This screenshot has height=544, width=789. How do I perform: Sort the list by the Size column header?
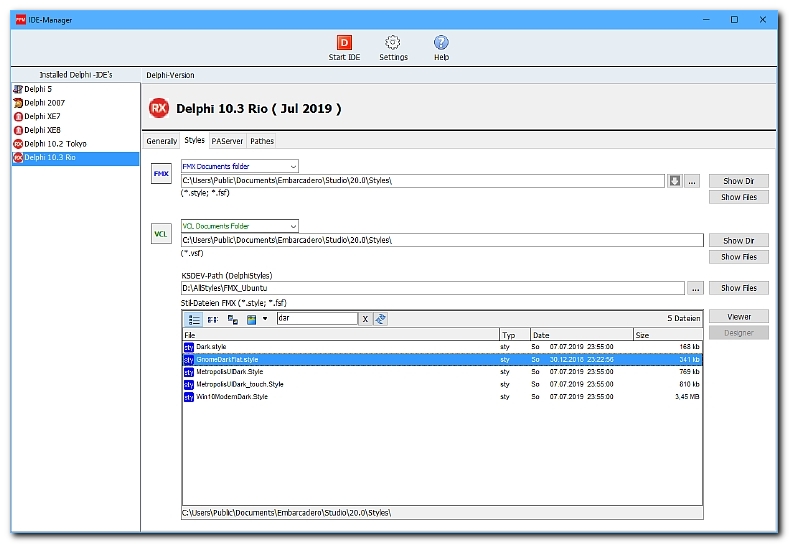point(668,335)
